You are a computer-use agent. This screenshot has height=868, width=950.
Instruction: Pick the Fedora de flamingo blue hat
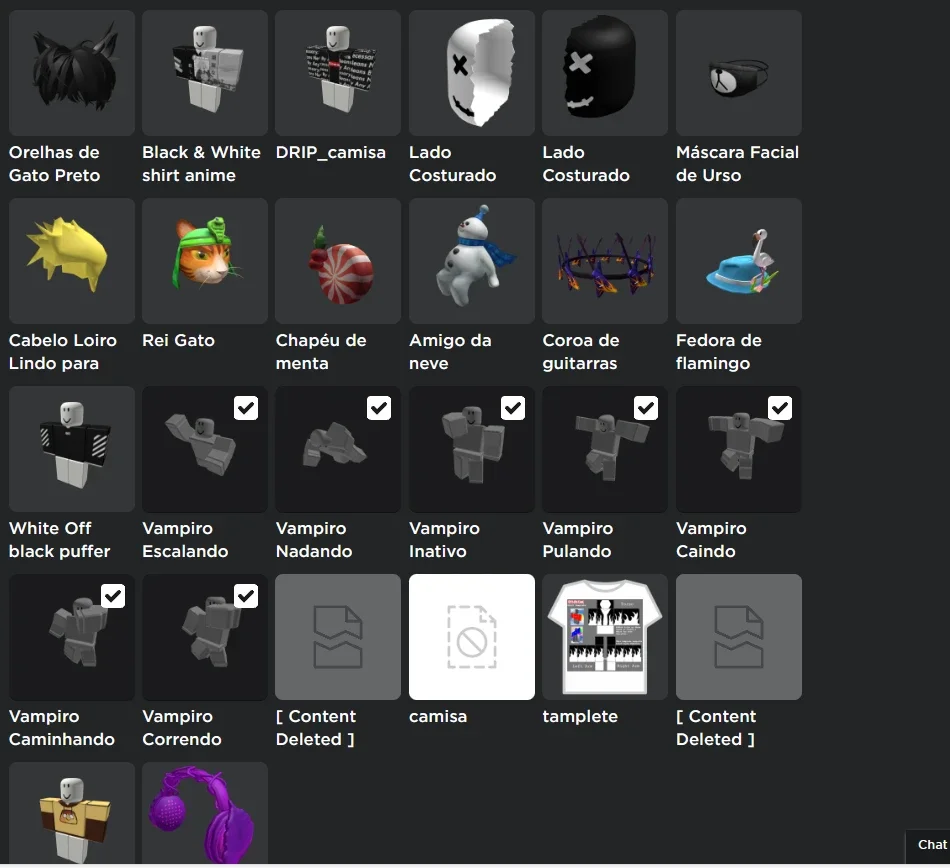739,261
